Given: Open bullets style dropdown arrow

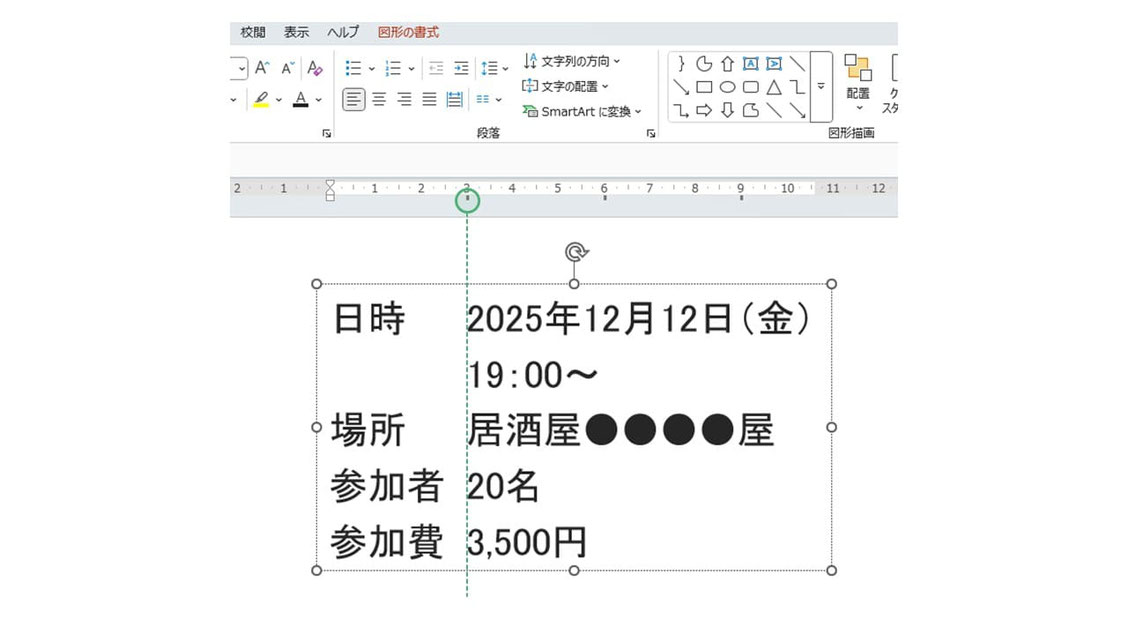Looking at the screenshot, I should point(372,69).
